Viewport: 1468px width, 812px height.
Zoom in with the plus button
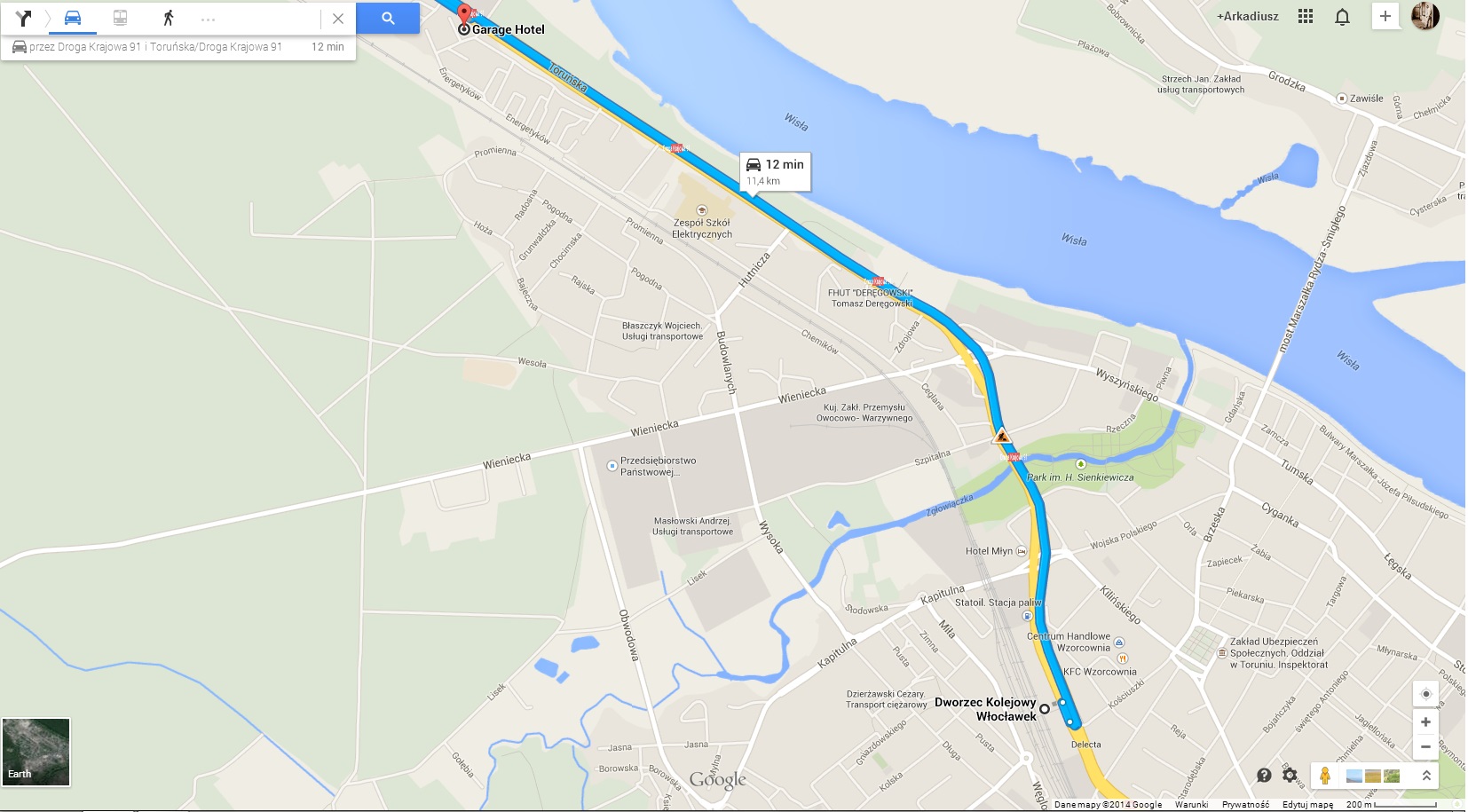[x=1425, y=721]
